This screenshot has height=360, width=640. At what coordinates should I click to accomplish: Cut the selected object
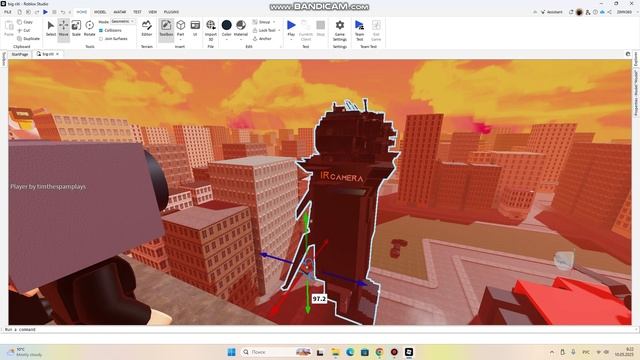24,31
